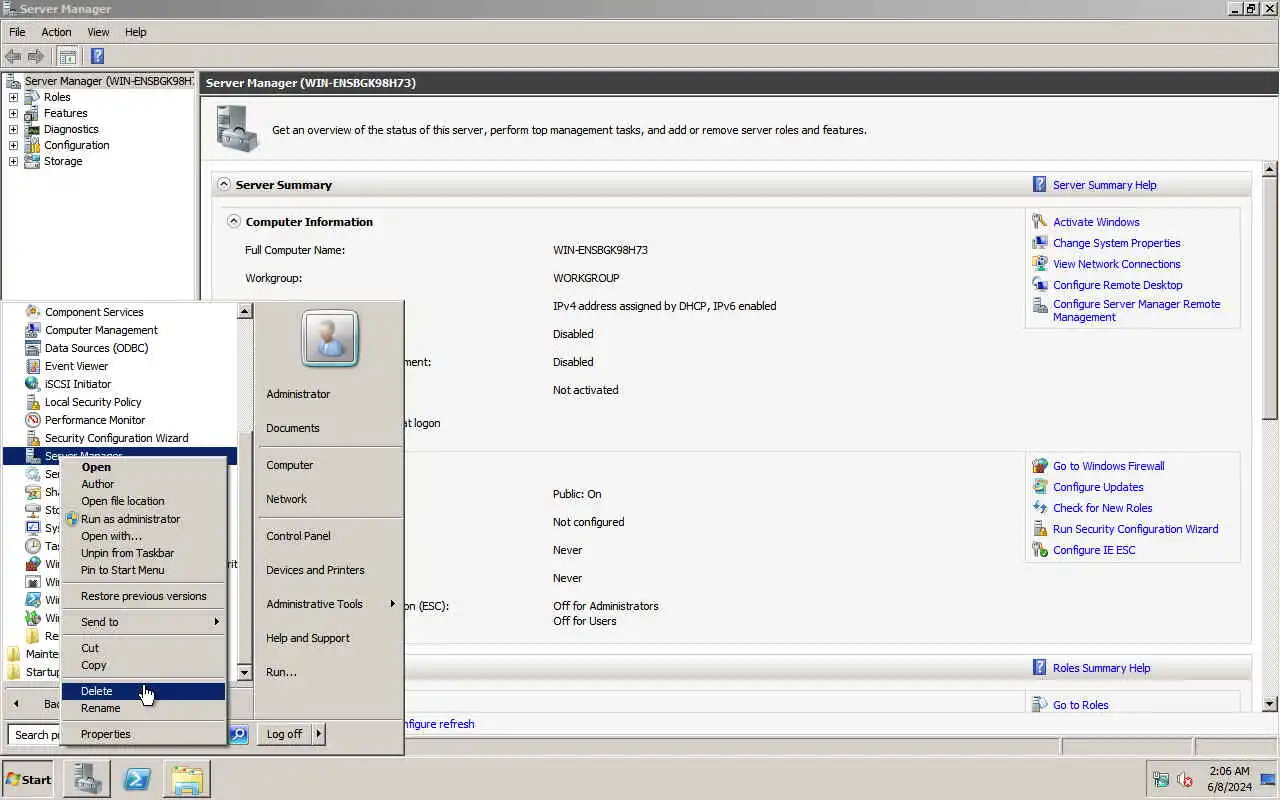Click the user account picture thumbnail
1280x800 pixels.
329,339
